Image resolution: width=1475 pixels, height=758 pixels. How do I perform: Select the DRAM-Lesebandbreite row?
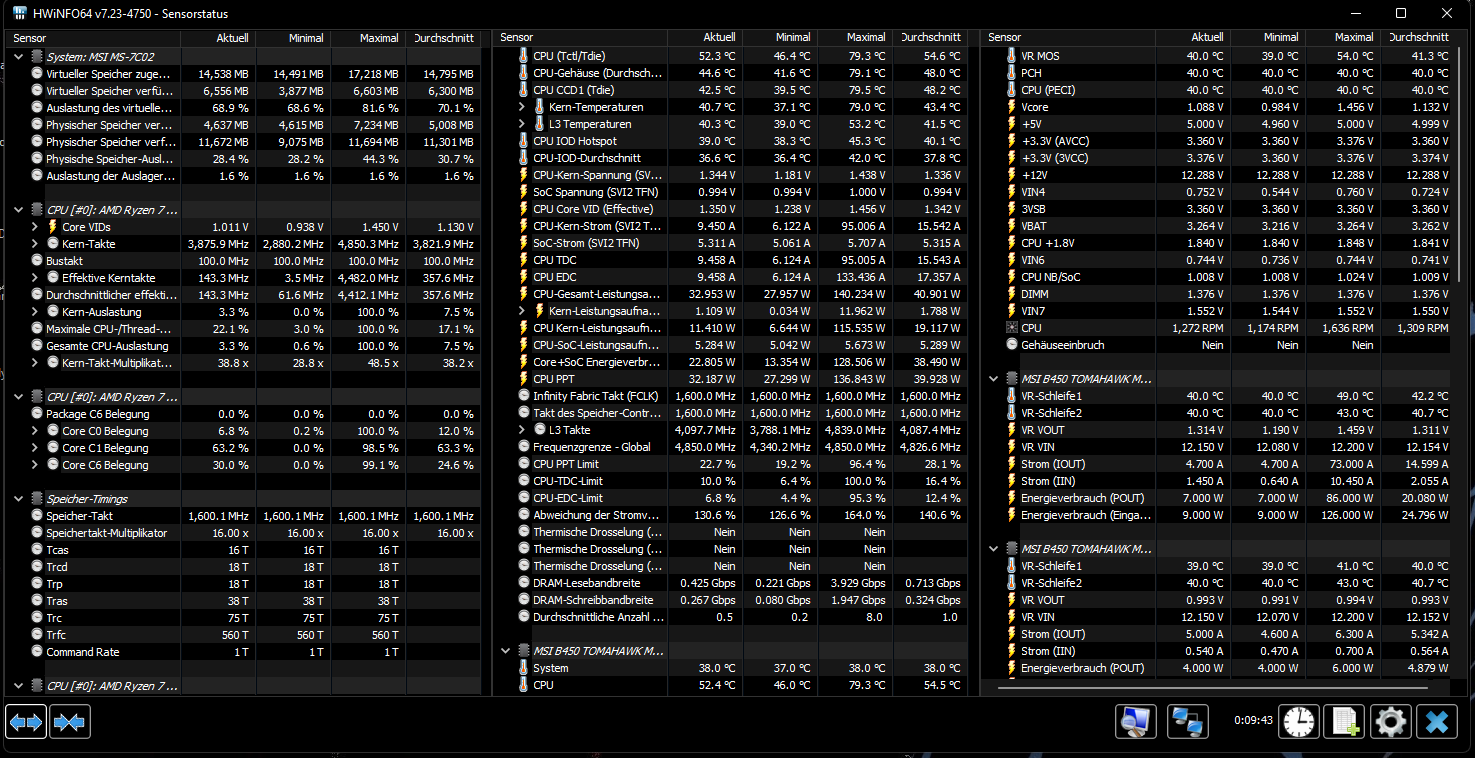pos(731,583)
